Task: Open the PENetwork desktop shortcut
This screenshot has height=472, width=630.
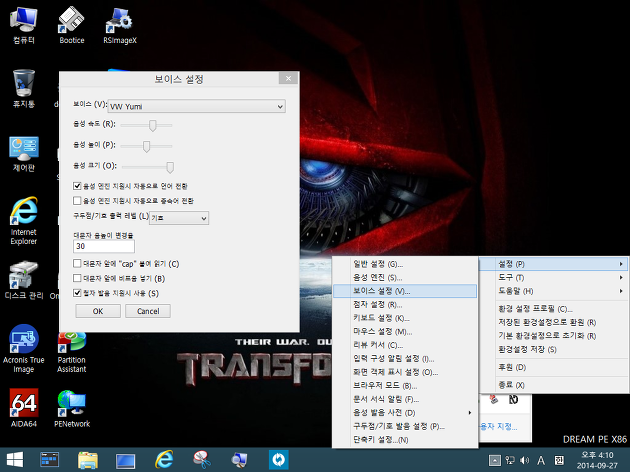Action: [72, 408]
